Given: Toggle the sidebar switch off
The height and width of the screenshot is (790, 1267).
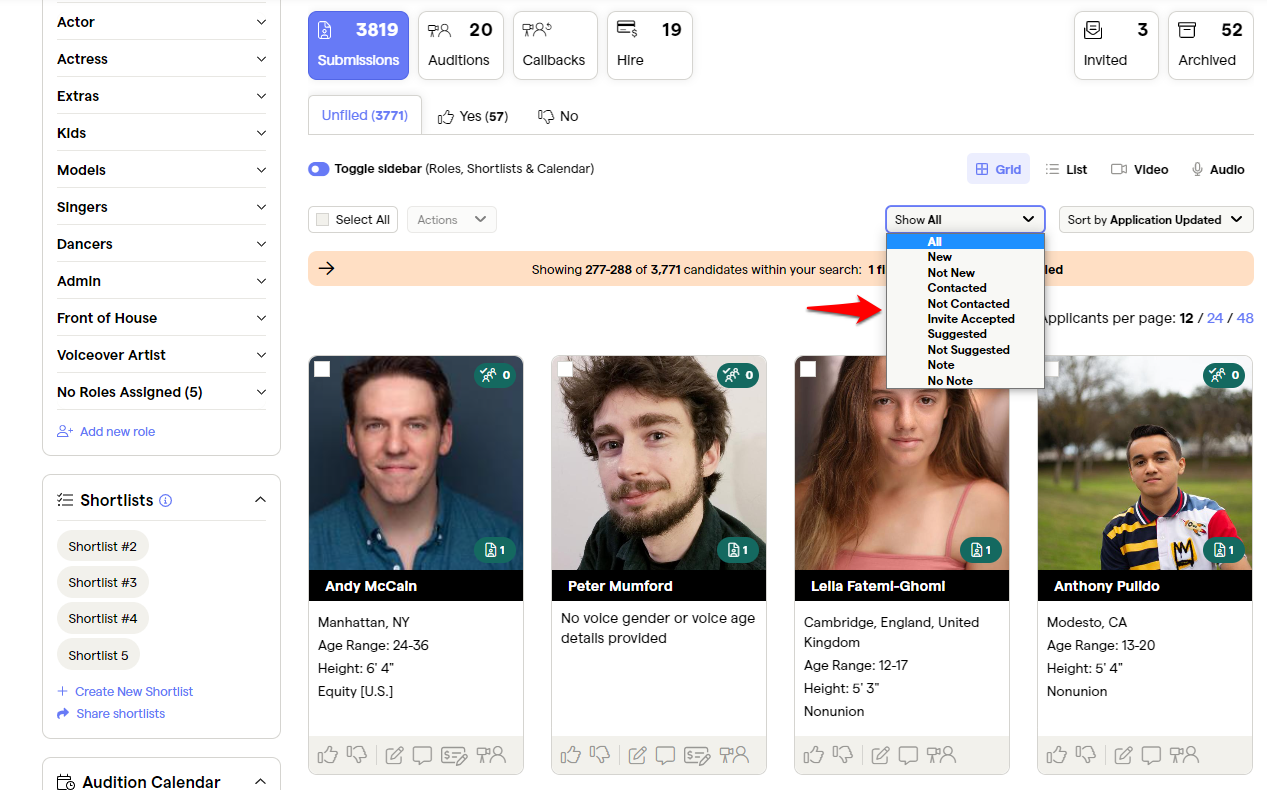Looking at the screenshot, I should 318,168.
